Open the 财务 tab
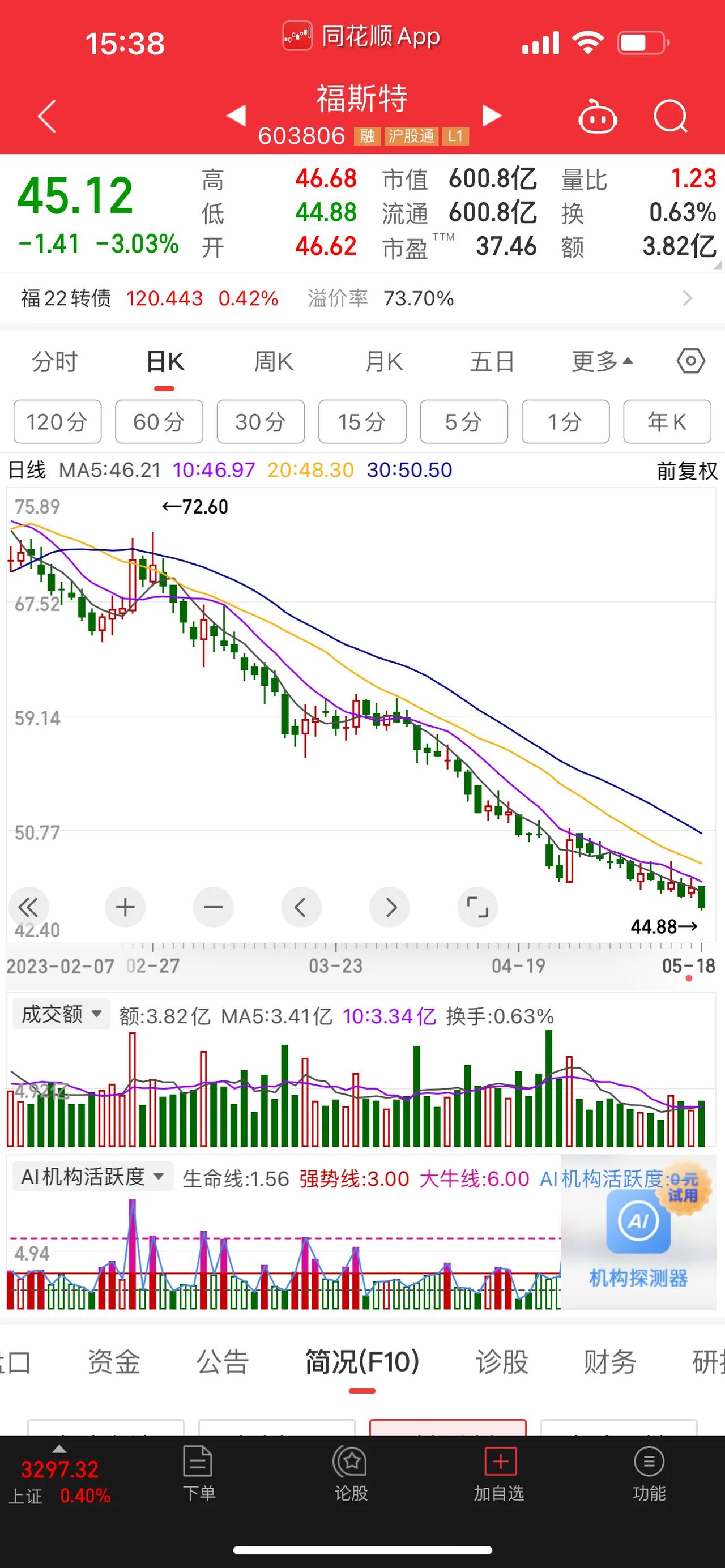Image resolution: width=725 pixels, height=1568 pixels. (x=610, y=1362)
